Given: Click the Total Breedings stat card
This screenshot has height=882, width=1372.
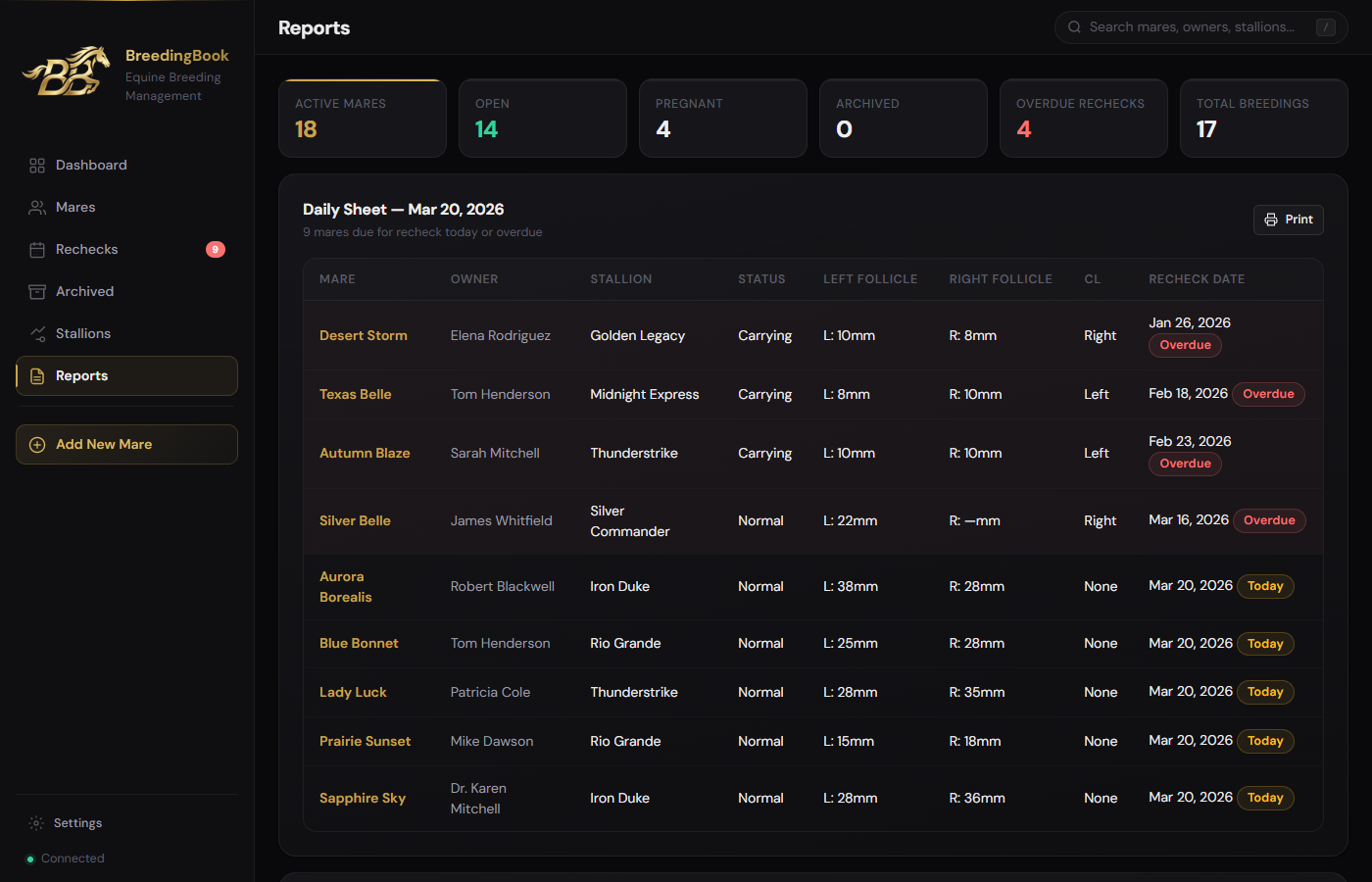Looking at the screenshot, I should [1264, 119].
